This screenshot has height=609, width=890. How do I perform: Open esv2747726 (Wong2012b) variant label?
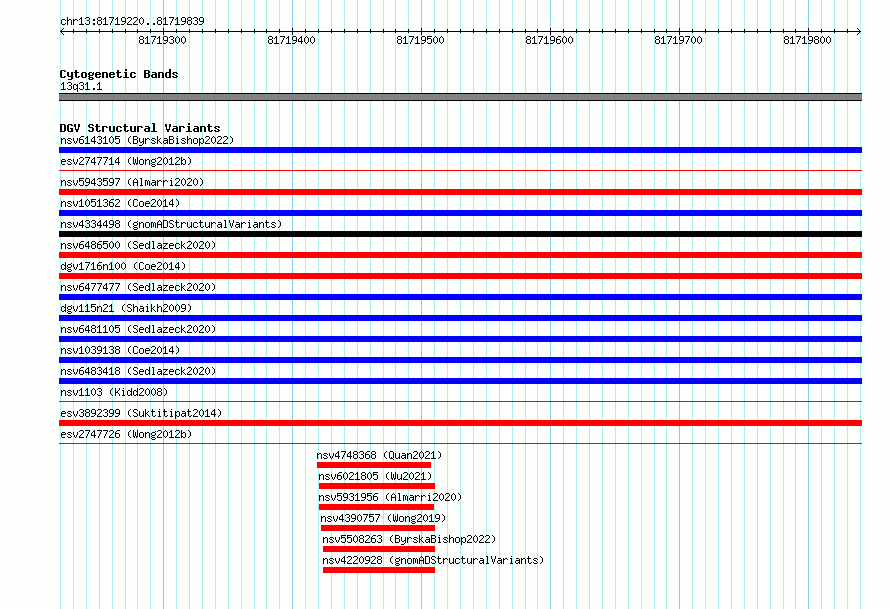click(126, 434)
